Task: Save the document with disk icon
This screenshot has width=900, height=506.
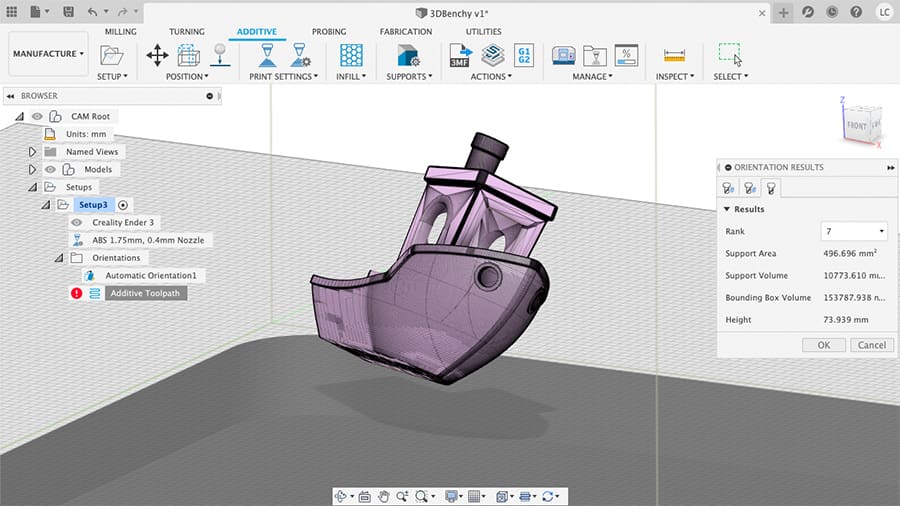Action: coord(68,11)
